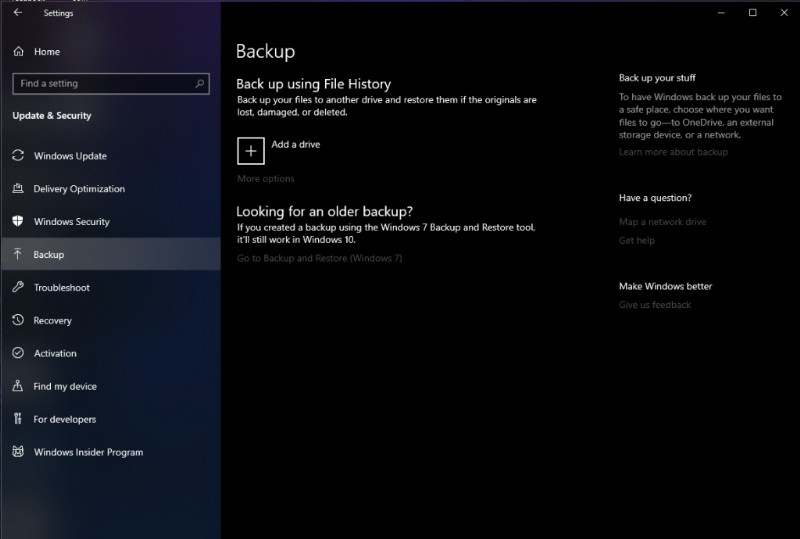Open Delivery Optimization settings
Viewport: 800px width, 539px height.
point(79,189)
